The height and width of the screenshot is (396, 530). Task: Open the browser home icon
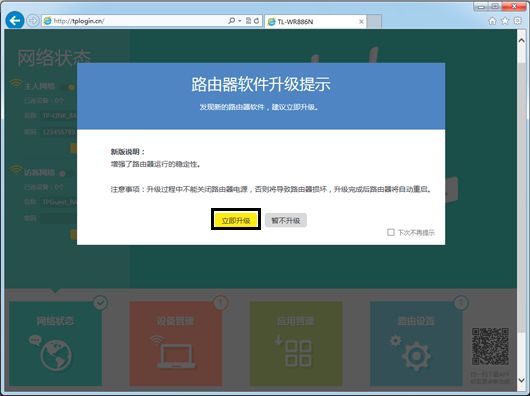click(492, 21)
